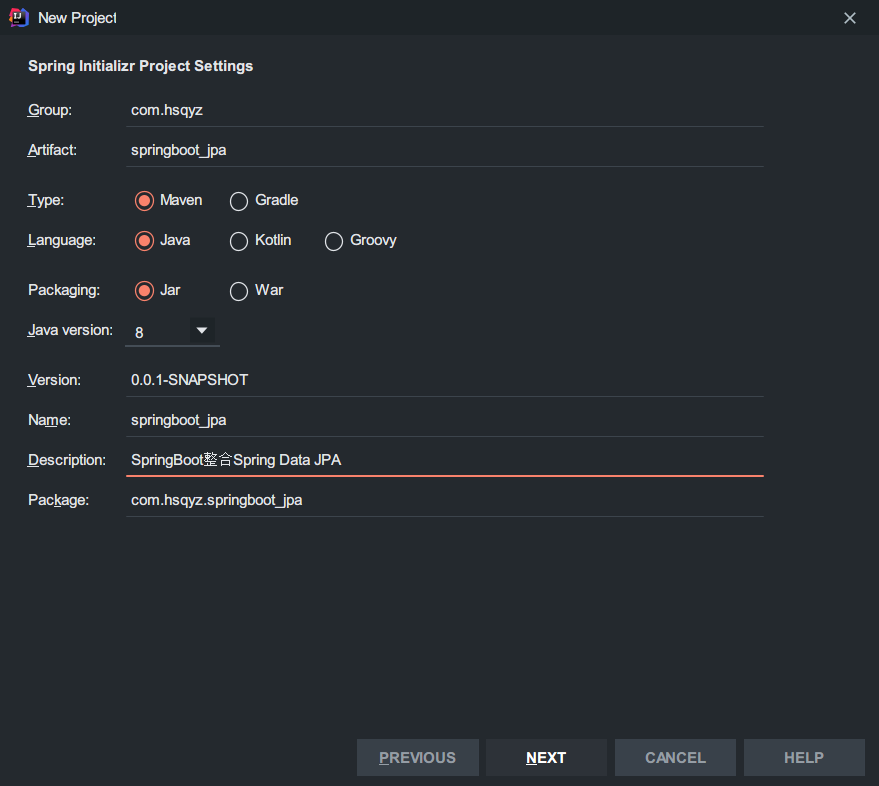The width and height of the screenshot is (879, 786).
Task: Click the Packaging label
Action: 64,290
